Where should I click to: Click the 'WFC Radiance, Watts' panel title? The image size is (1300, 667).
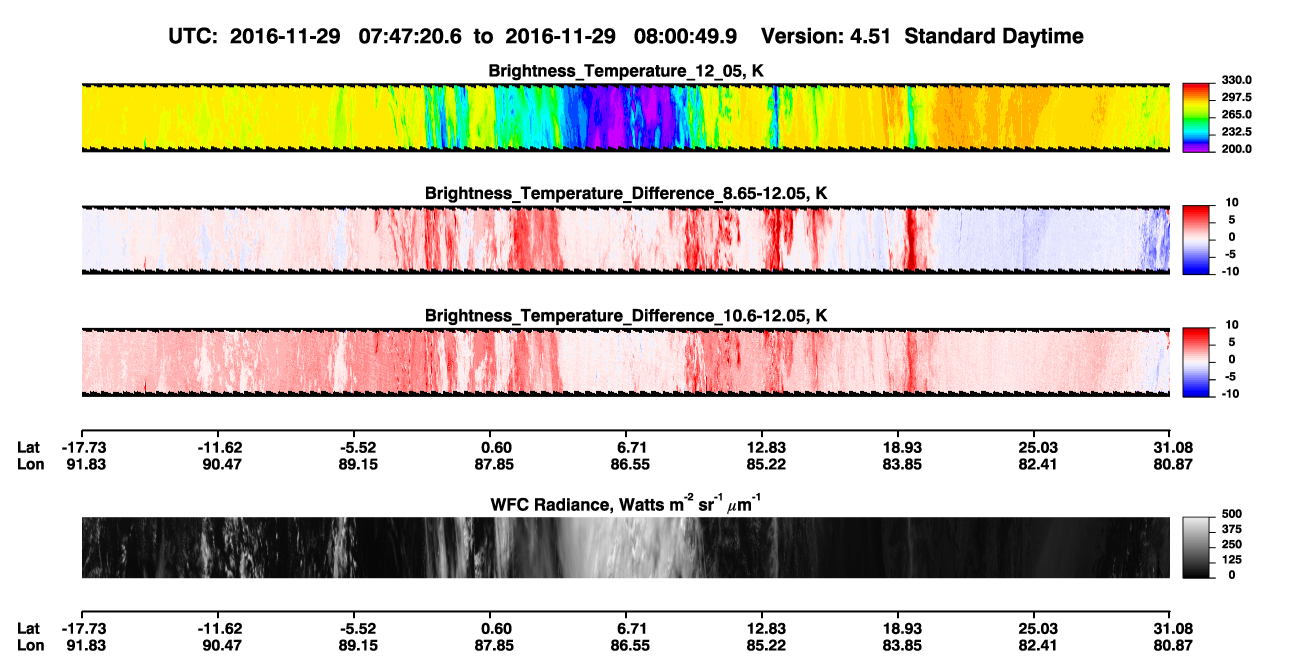pyautogui.click(x=626, y=504)
